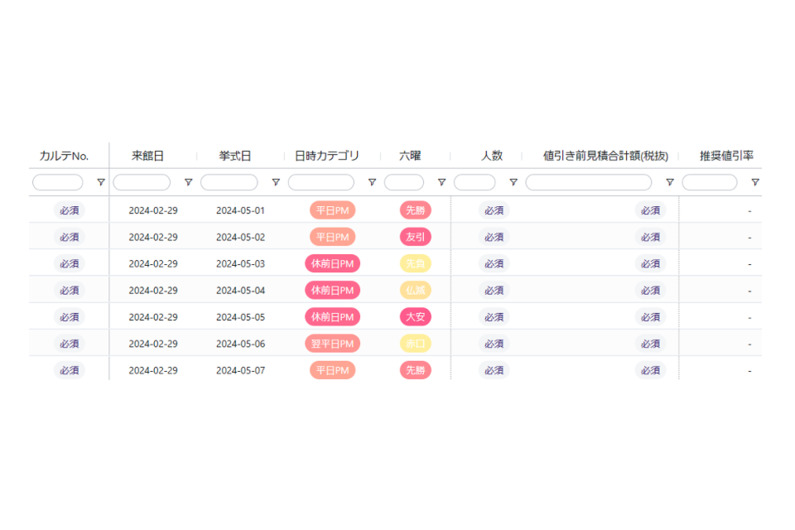Open the 来館日 column filter icon

click(x=188, y=183)
